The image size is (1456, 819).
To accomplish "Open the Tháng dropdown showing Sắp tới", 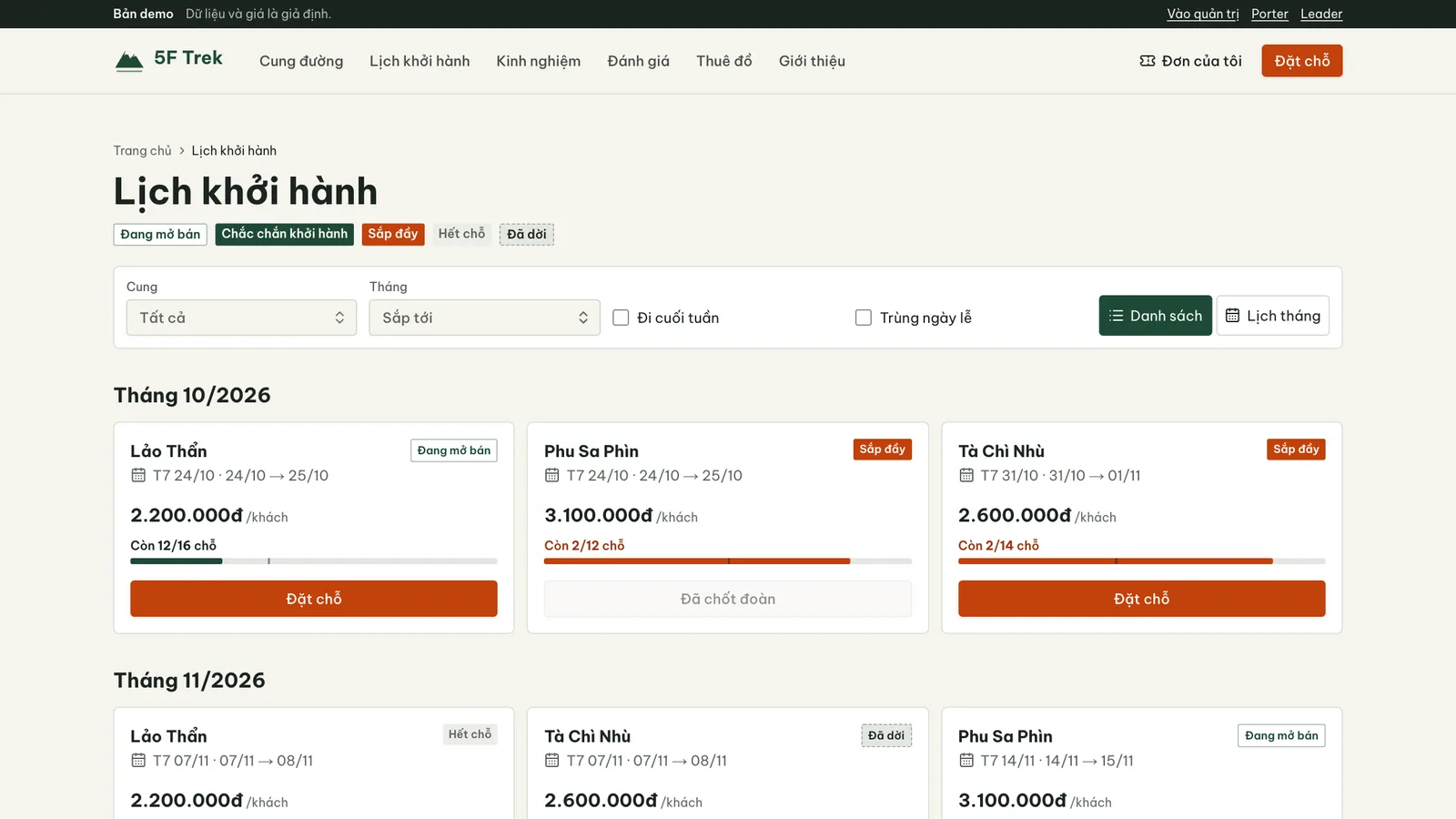I will [484, 318].
